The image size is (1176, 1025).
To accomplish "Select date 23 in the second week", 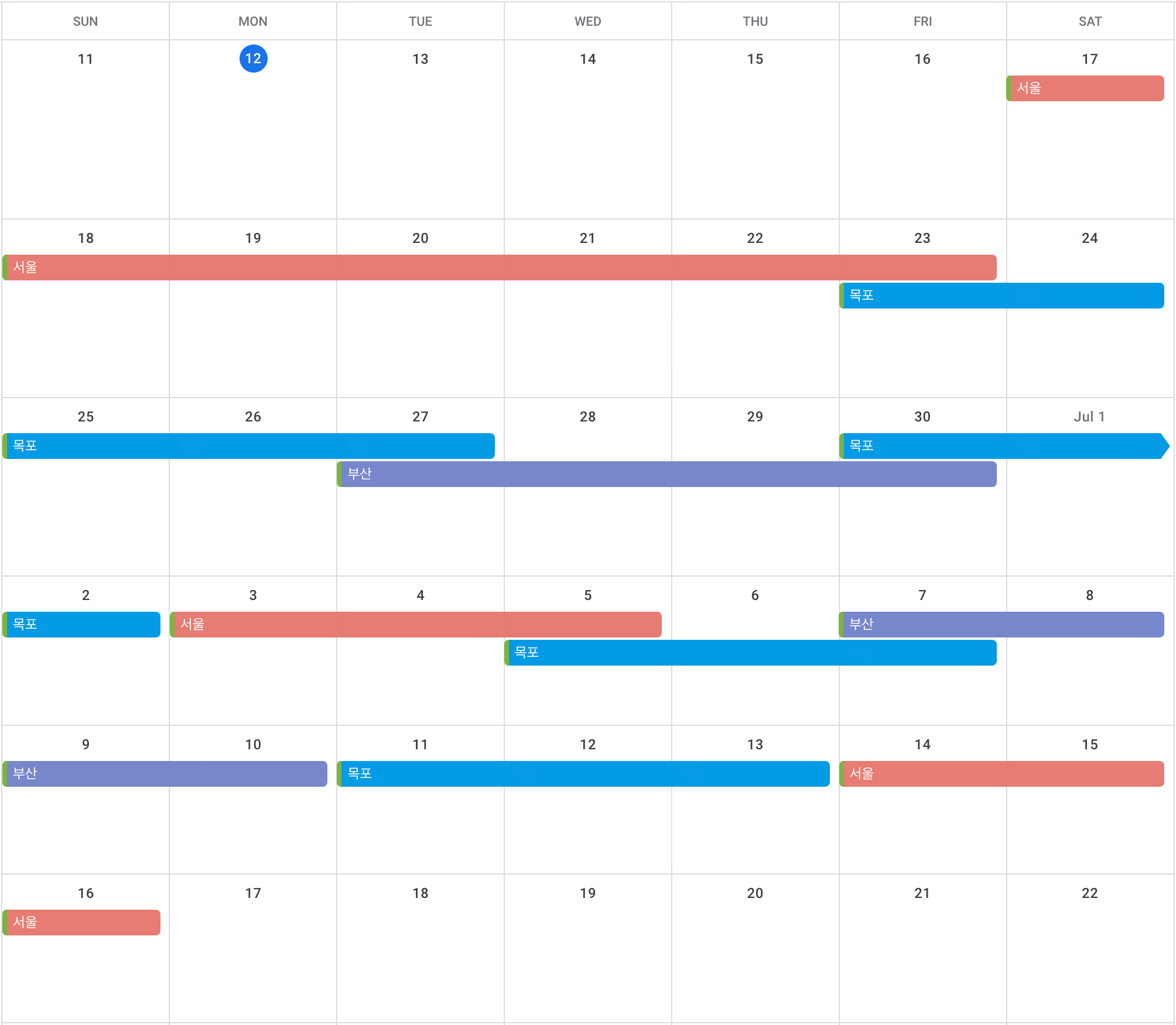I will click(x=922, y=238).
